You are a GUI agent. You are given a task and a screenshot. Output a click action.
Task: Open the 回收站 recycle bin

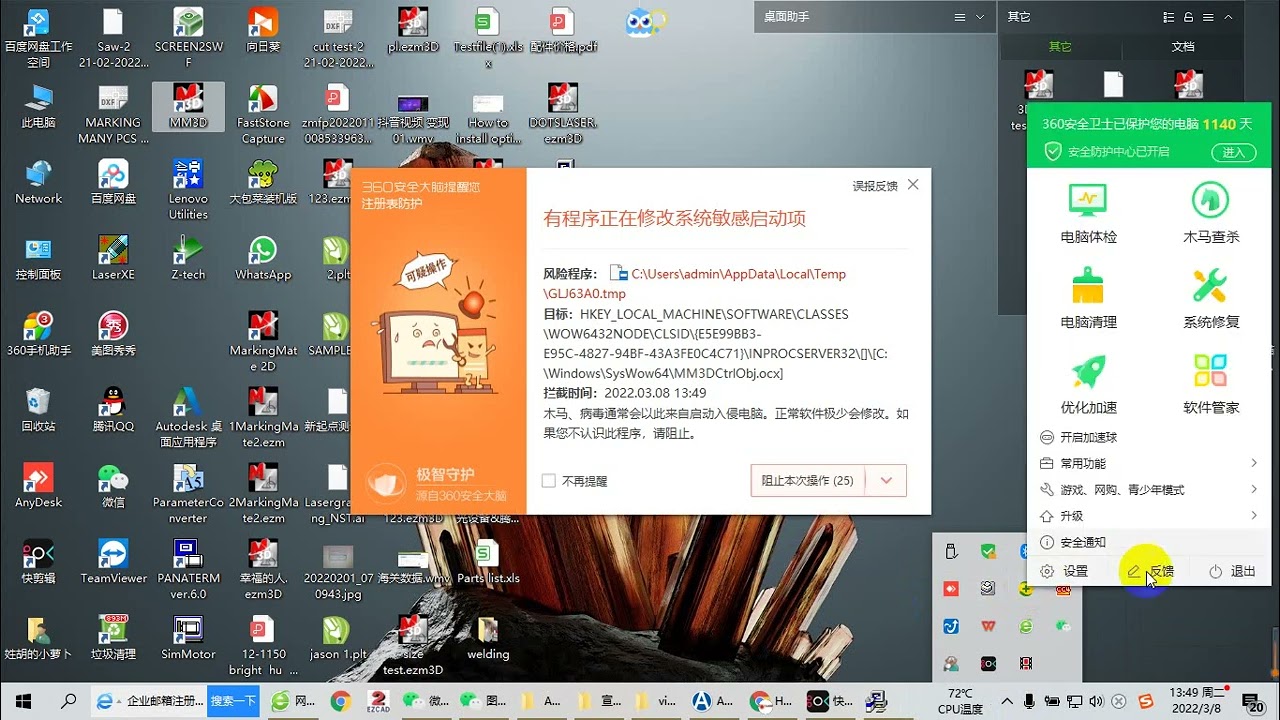pyautogui.click(x=38, y=410)
